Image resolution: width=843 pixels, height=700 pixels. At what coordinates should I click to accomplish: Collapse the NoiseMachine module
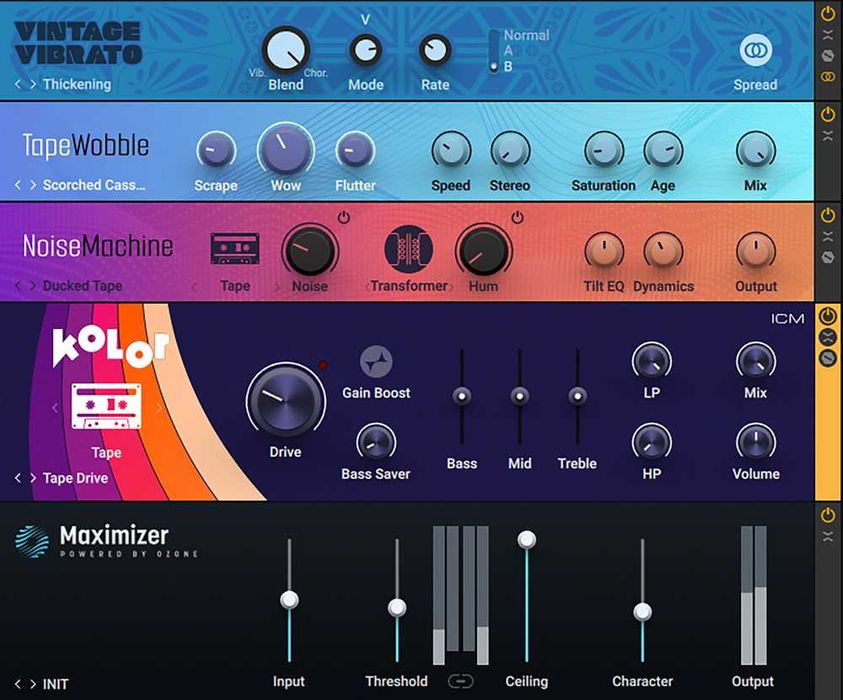coord(828,236)
